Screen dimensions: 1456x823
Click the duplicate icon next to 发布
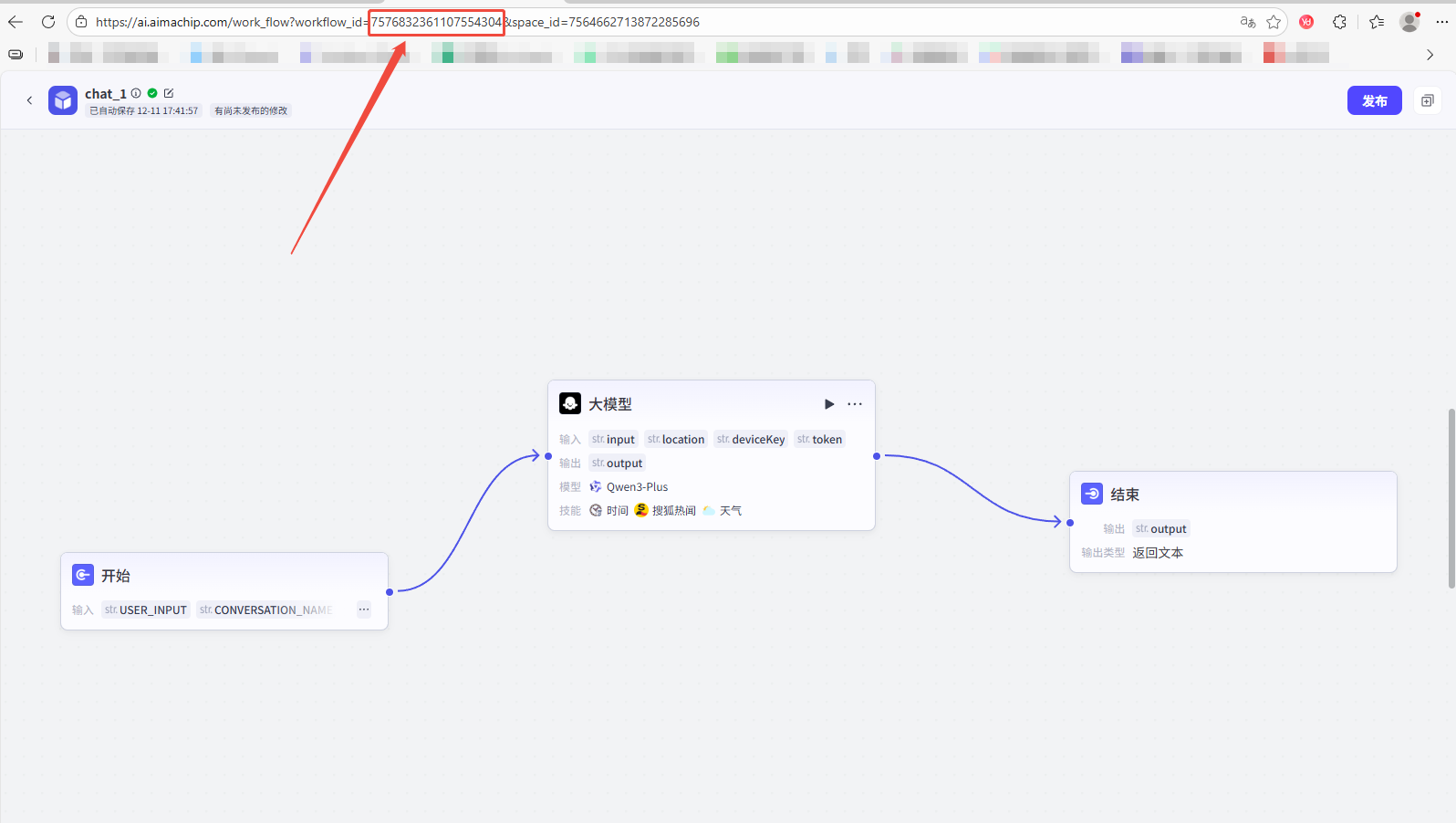pos(1427,100)
